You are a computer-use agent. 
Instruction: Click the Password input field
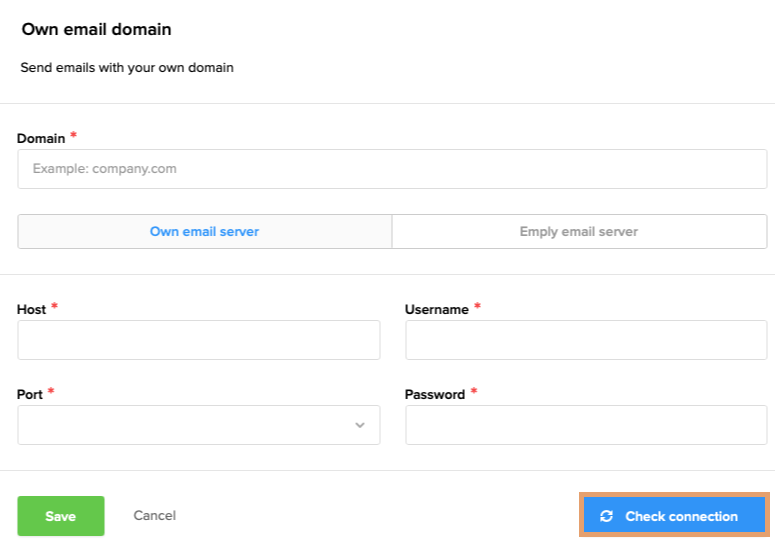coord(586,425)
